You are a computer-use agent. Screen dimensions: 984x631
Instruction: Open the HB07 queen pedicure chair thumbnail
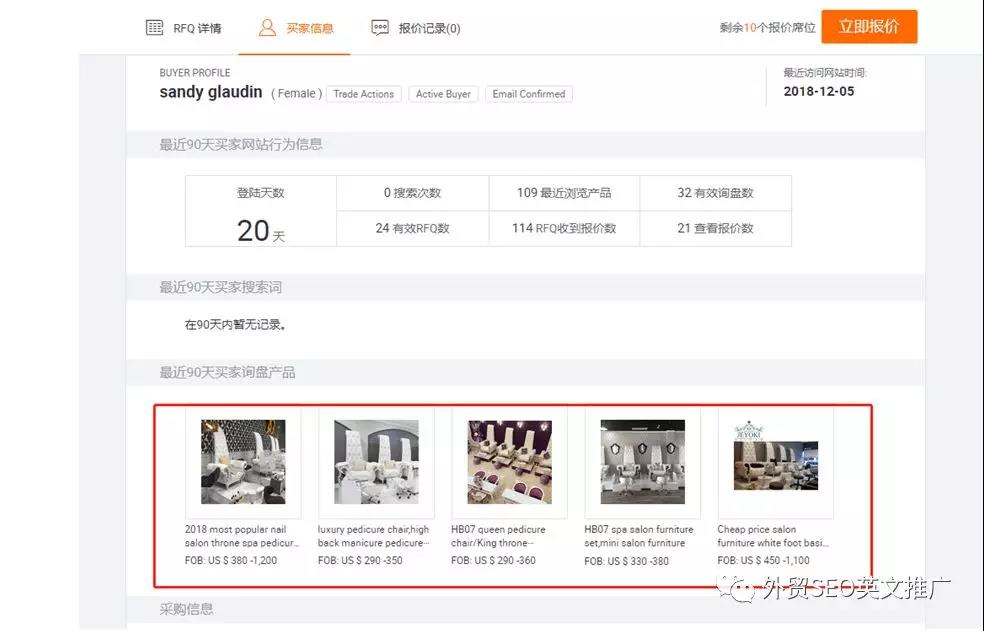[509, 461]
